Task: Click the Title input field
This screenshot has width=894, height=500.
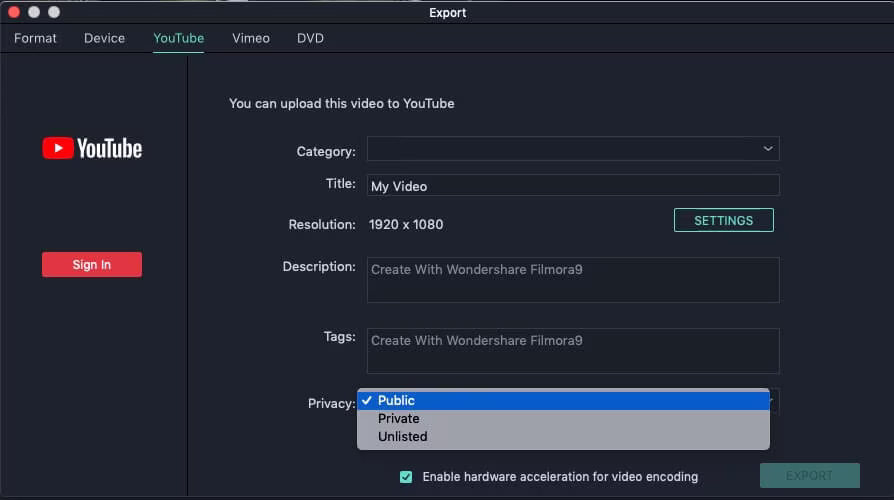Action: 573,185
